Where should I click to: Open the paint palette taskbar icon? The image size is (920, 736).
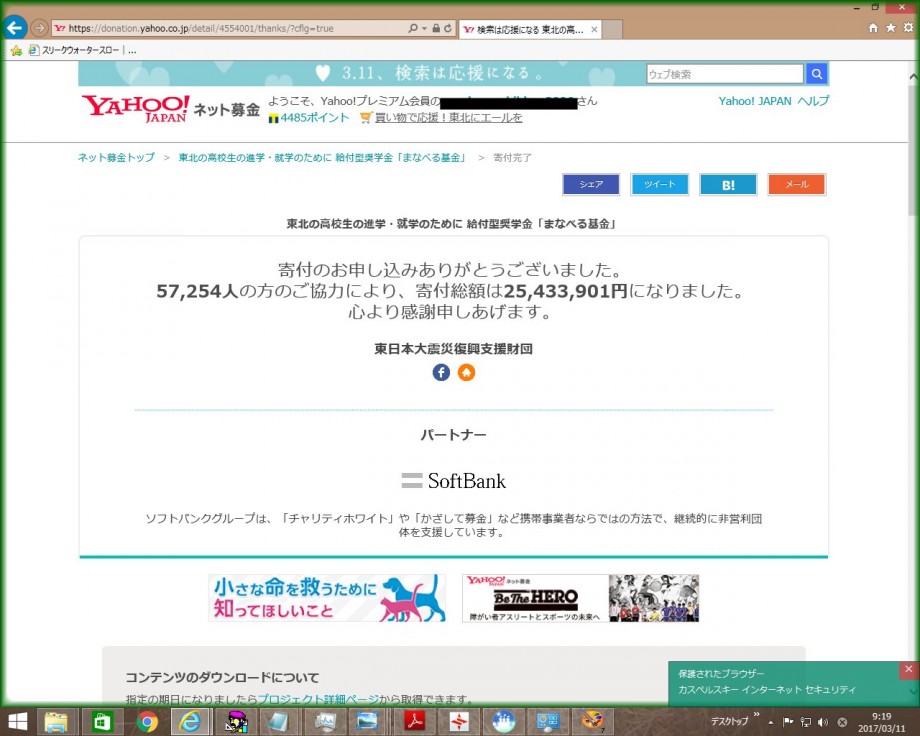pos(591,721)
